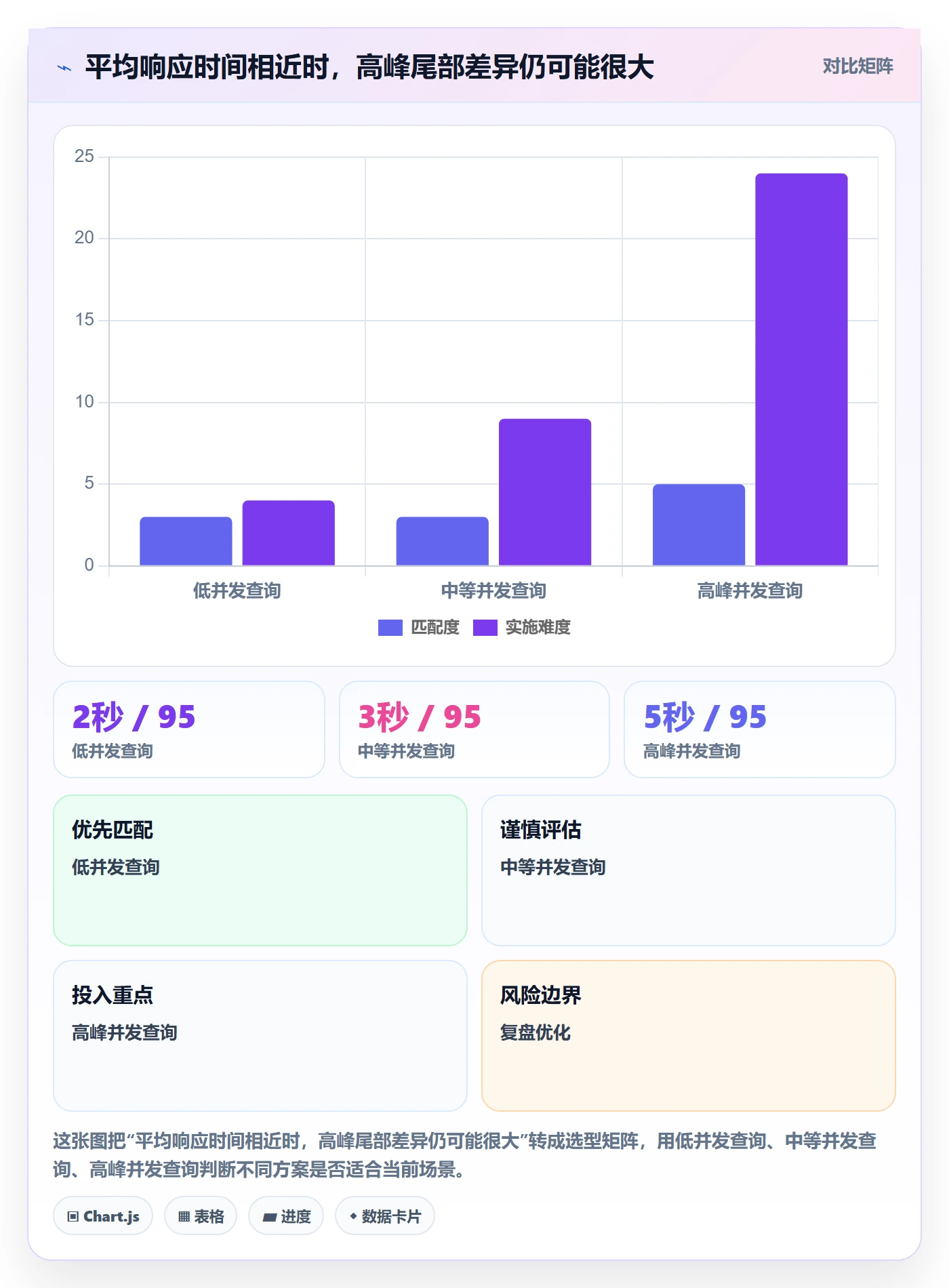Click the bar icon in 进度 chip

tap(270, 1217)
